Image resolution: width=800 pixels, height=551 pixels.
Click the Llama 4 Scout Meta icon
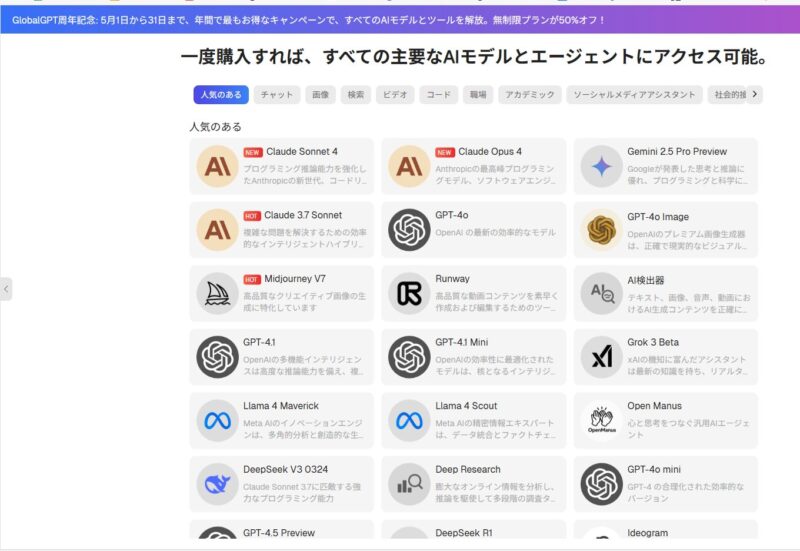[x=409, y=420]
